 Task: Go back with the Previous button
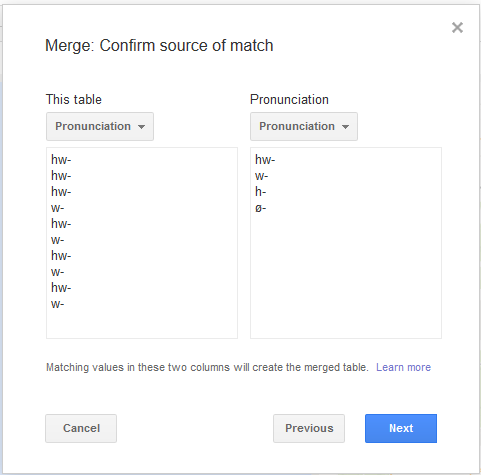tap(309, 428)
